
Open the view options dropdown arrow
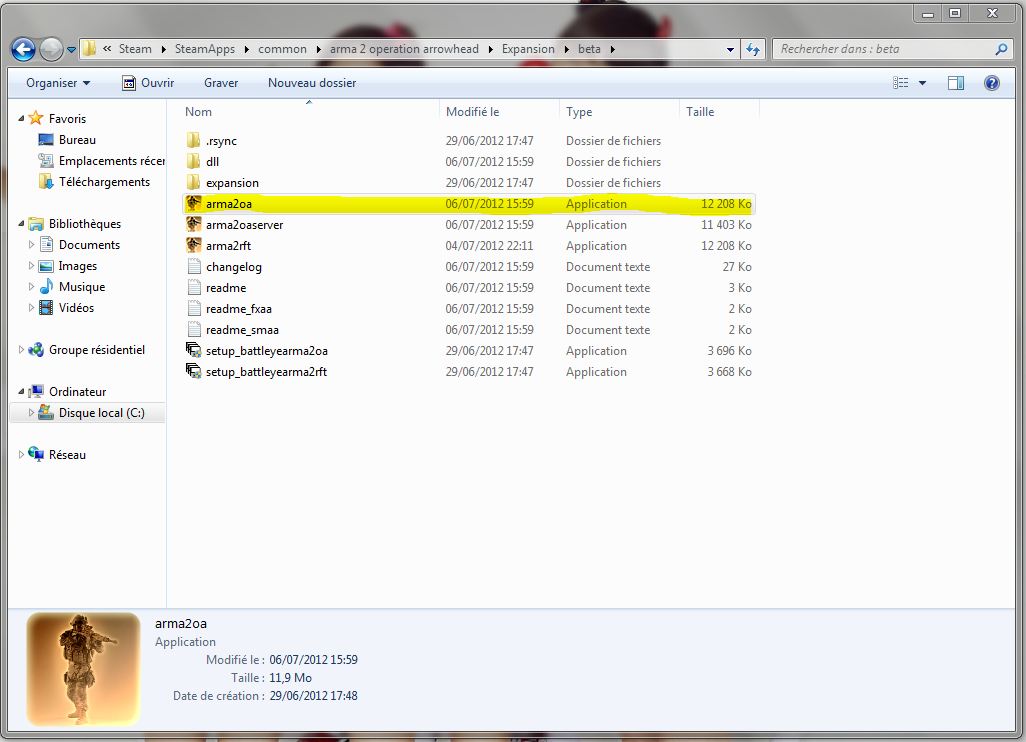[x=922, y=83]
